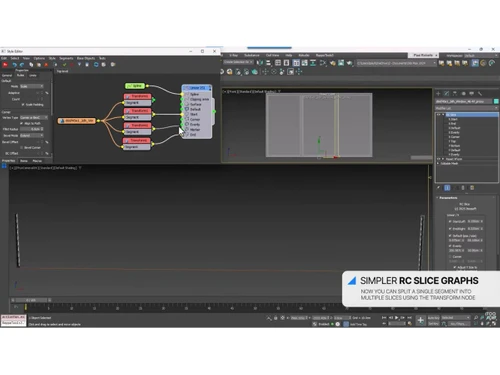Toggle the StartLeft checkbox in Parameters
The image size is (500, 375).
(450, 221)
